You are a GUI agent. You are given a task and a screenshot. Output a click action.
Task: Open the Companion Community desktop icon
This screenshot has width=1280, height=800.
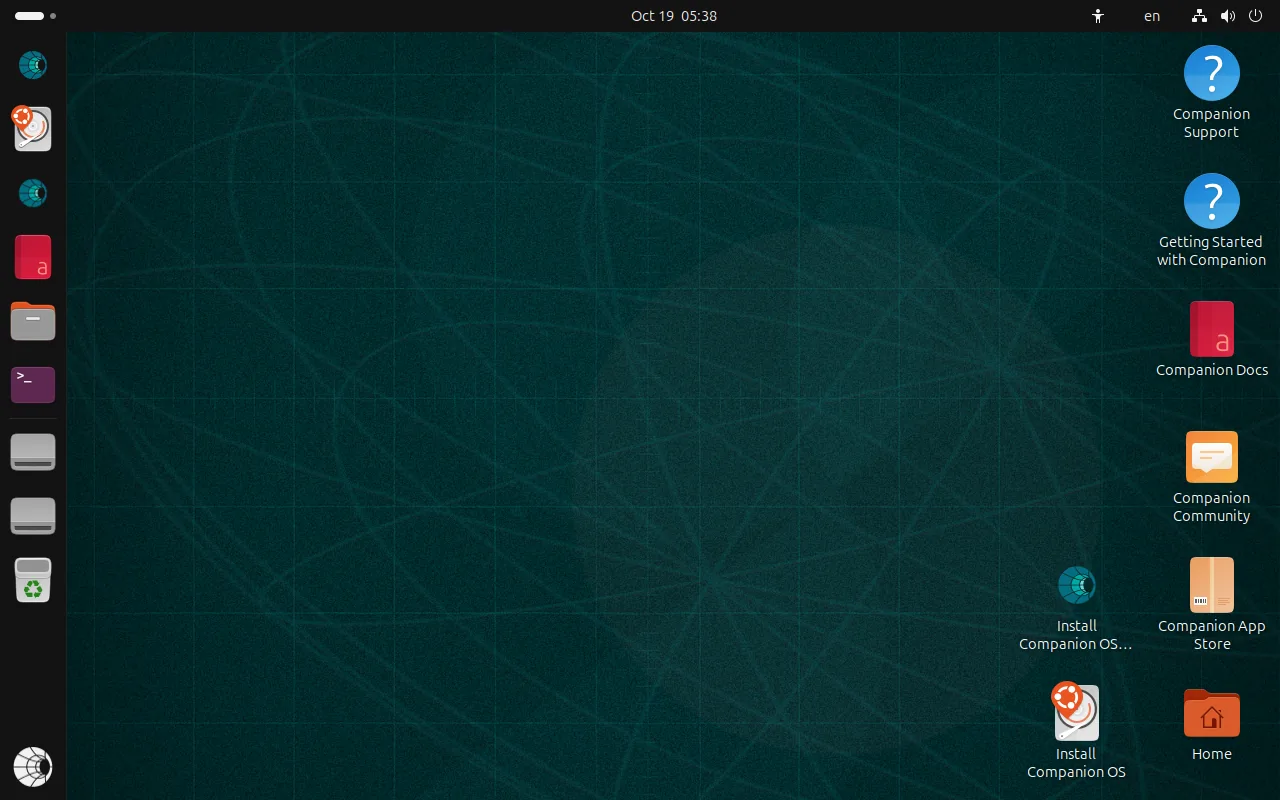1211,476
